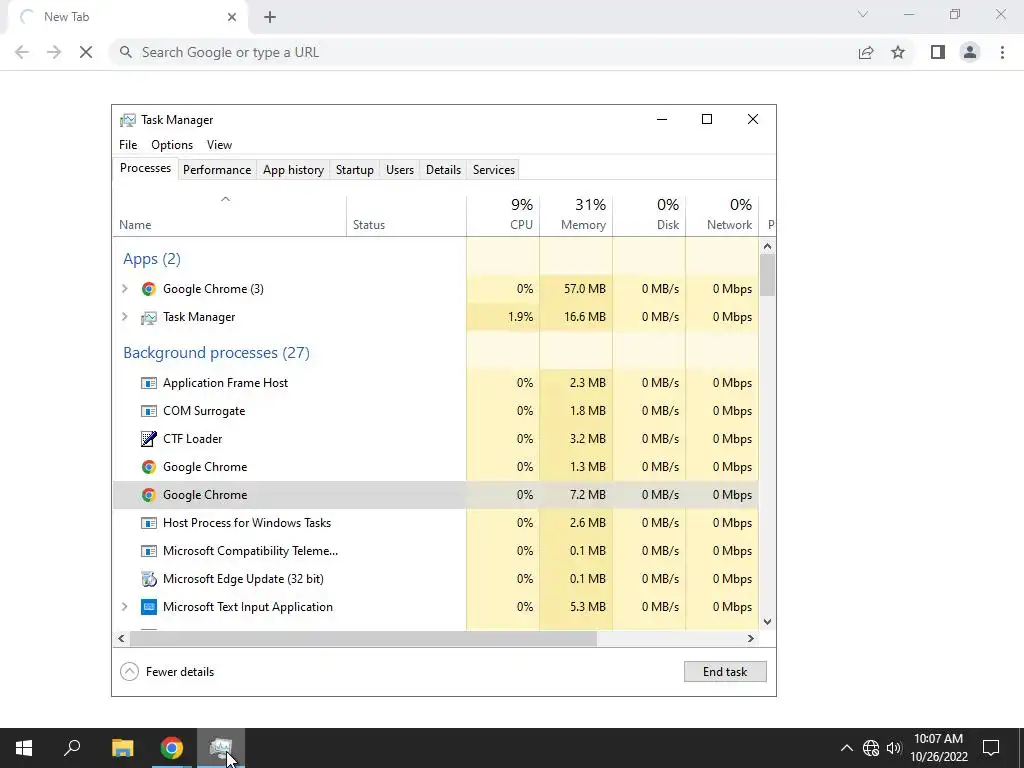
Task: Switch to the Services tab
Action: click(494, 170)
